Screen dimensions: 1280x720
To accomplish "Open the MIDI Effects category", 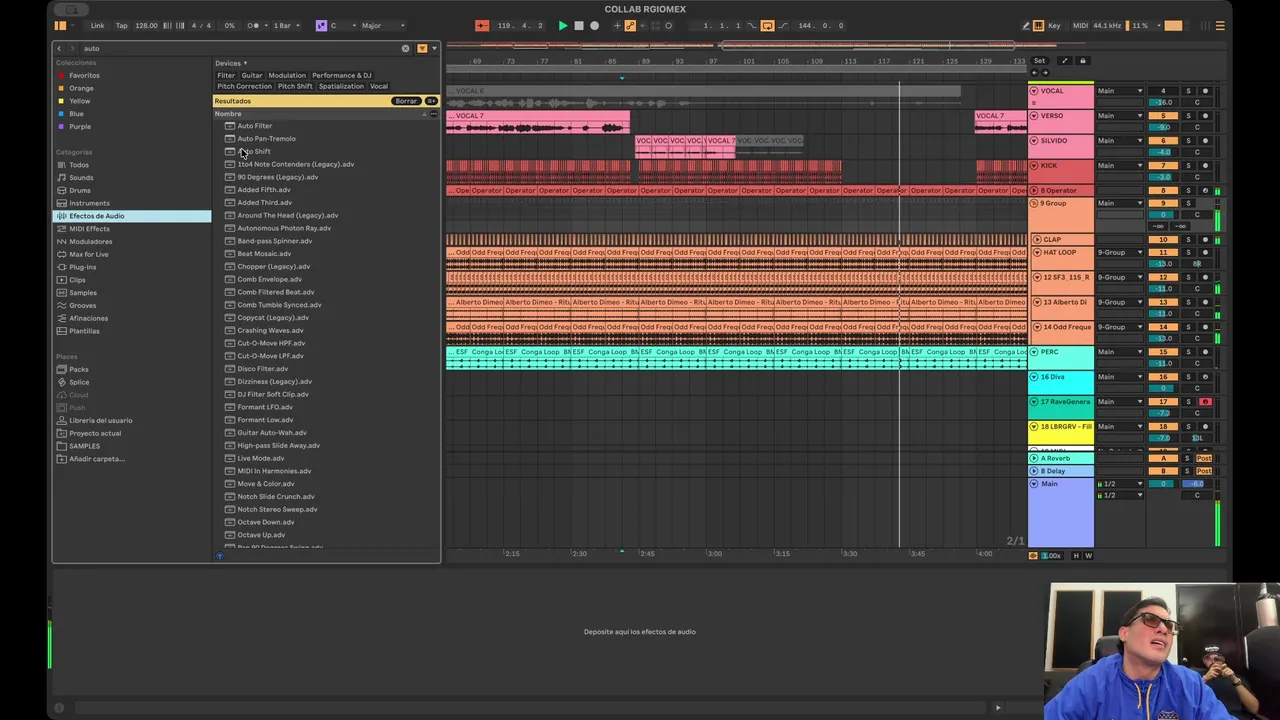I will pyautogui.click(x=89, y=229).
